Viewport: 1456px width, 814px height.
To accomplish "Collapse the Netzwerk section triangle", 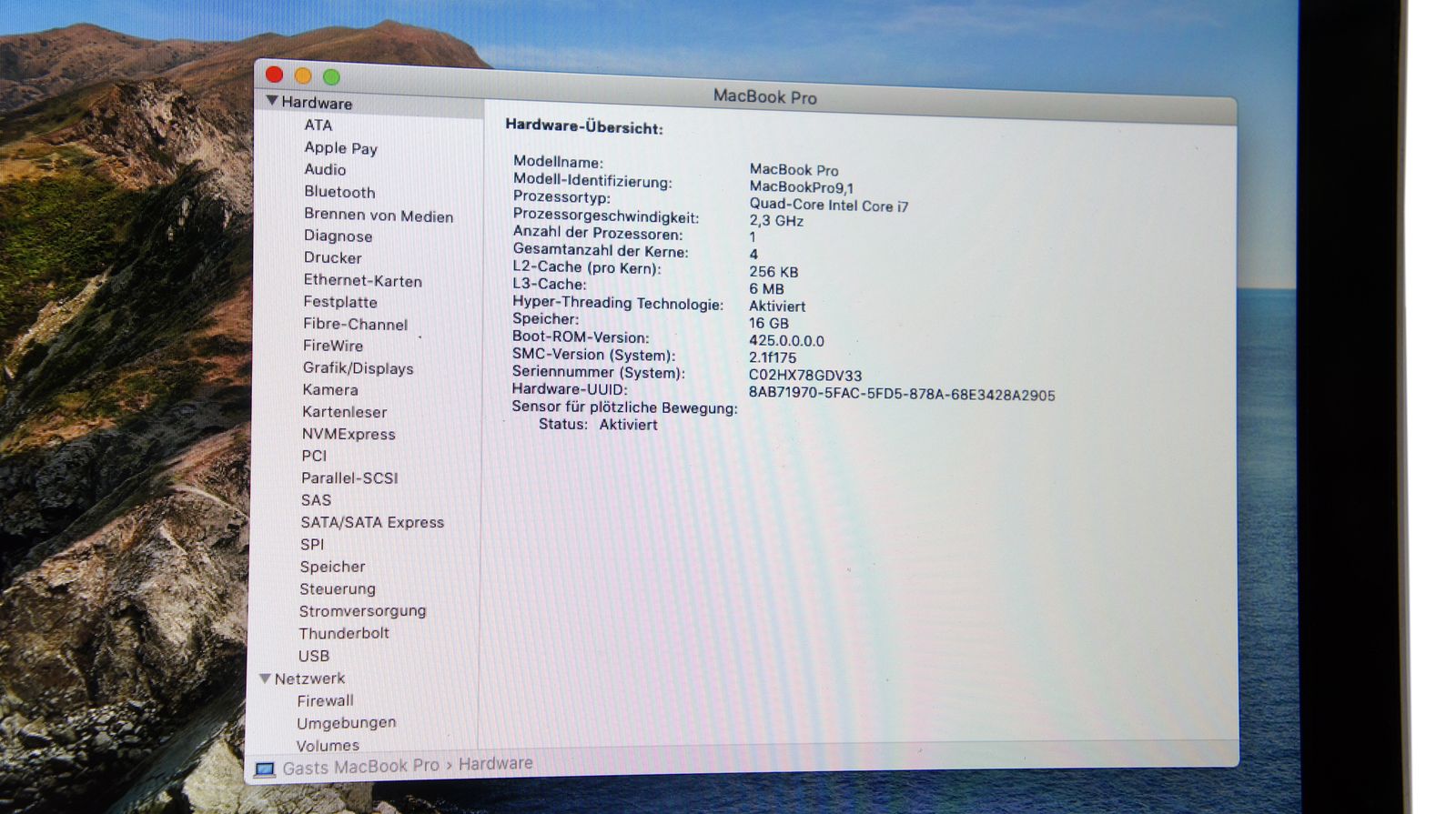I will (265, 678).
